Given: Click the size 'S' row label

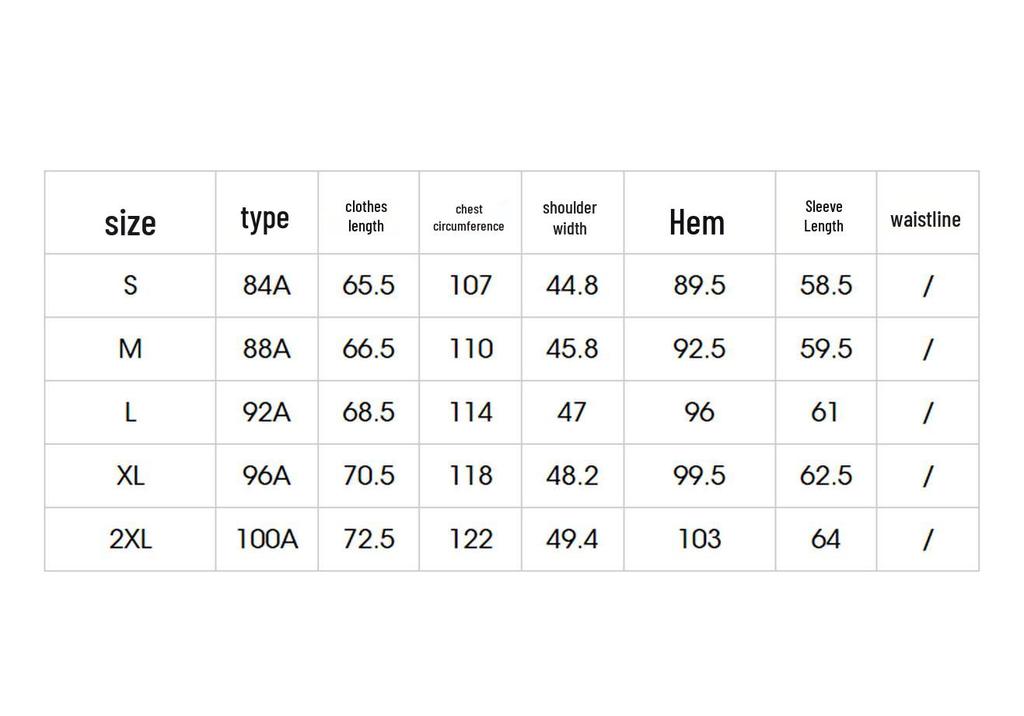Looking at the screenshot, I should (x=130, y=285).
